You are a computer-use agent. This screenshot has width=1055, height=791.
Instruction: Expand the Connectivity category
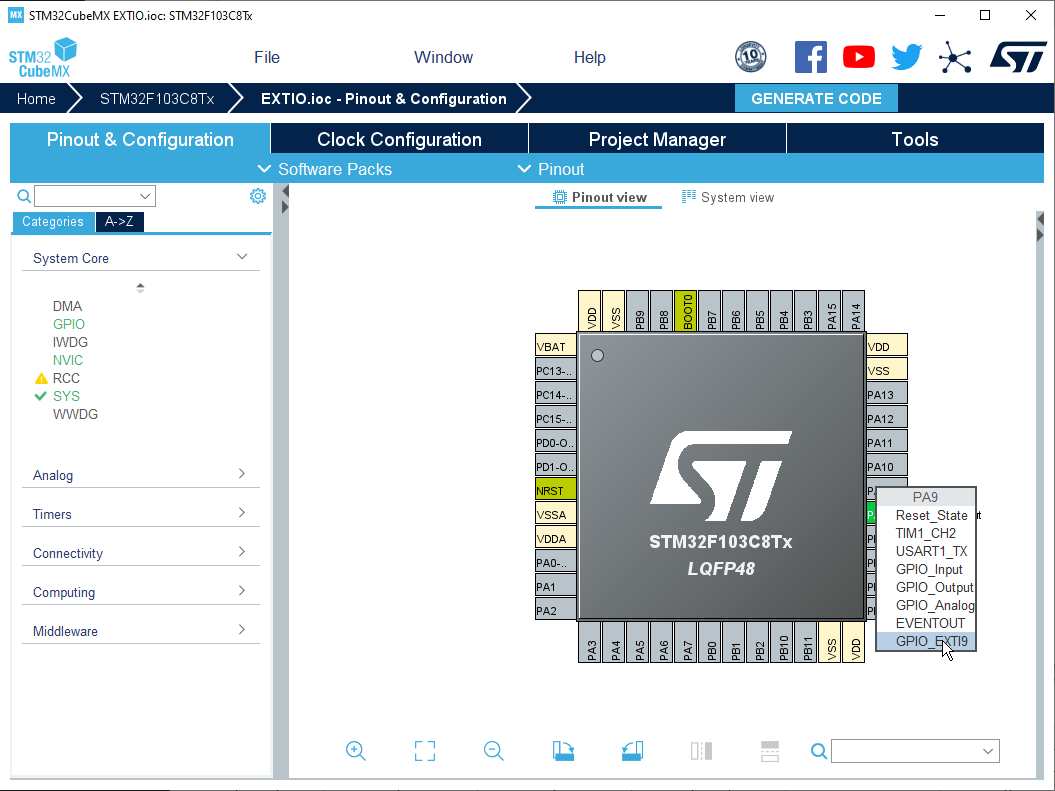point(242,552)
